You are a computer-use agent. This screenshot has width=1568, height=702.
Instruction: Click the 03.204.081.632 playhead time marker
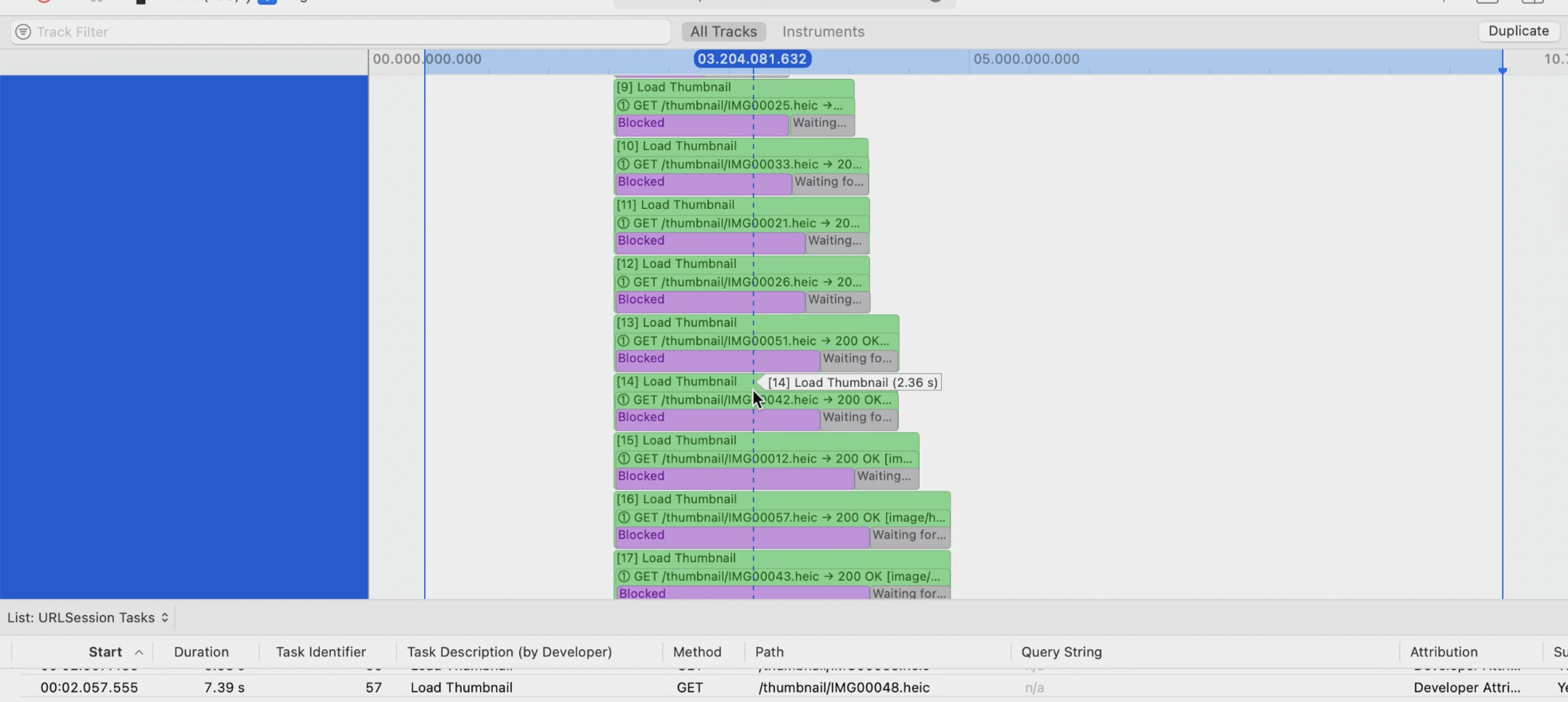pyautogui.click(x=752, y=59)
